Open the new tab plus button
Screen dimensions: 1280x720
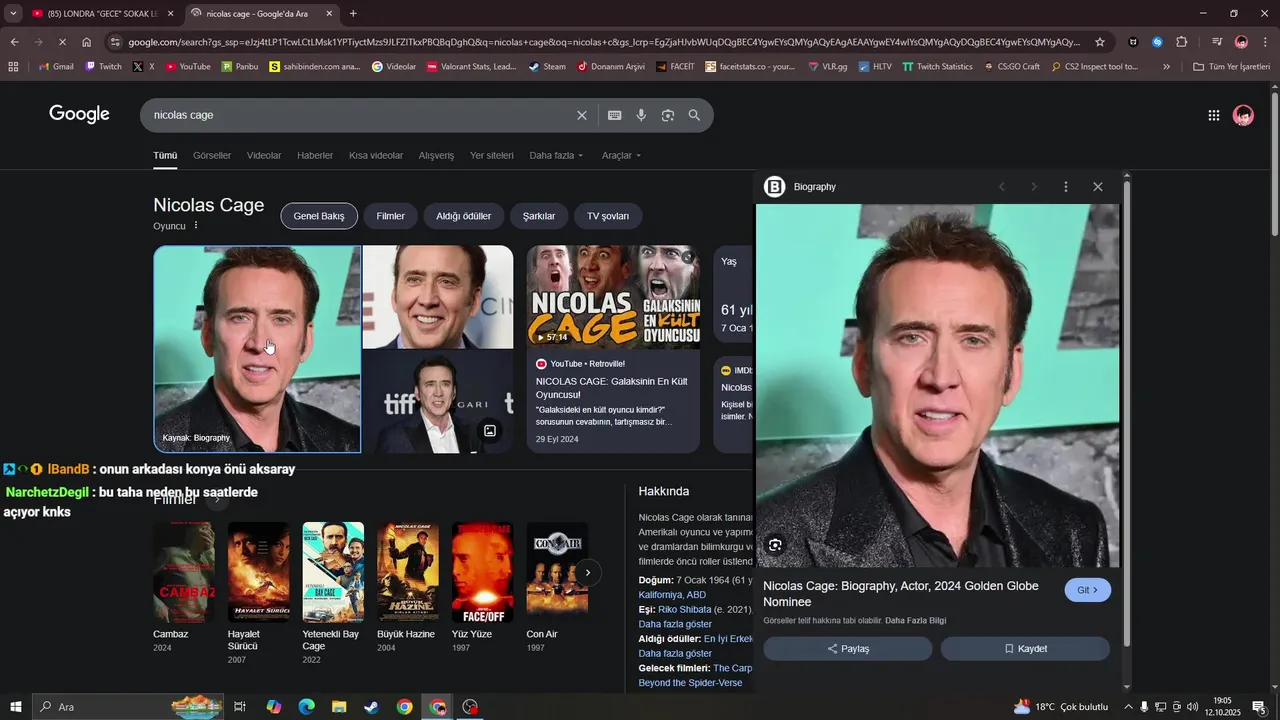point(353,14)
